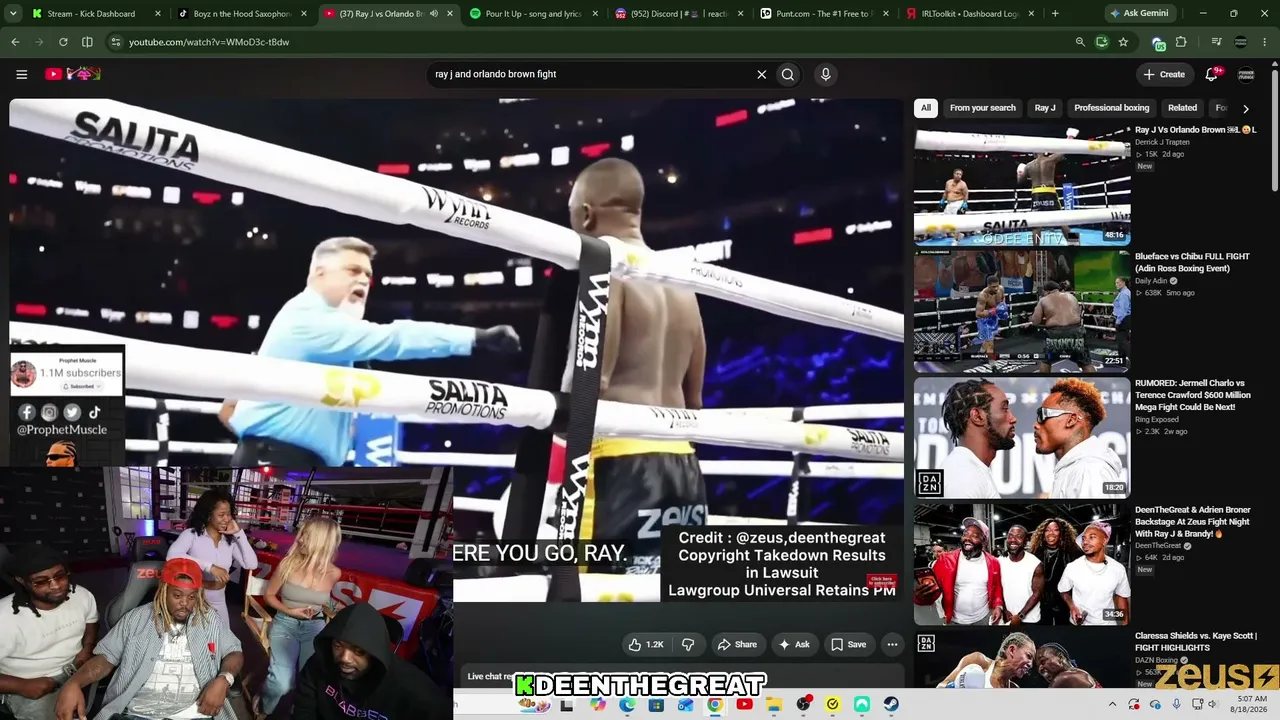Click the search field containing 'ray j and orlando brown fight'
The width and height of the screenshot is (1280, 720).
pos(590,74)
